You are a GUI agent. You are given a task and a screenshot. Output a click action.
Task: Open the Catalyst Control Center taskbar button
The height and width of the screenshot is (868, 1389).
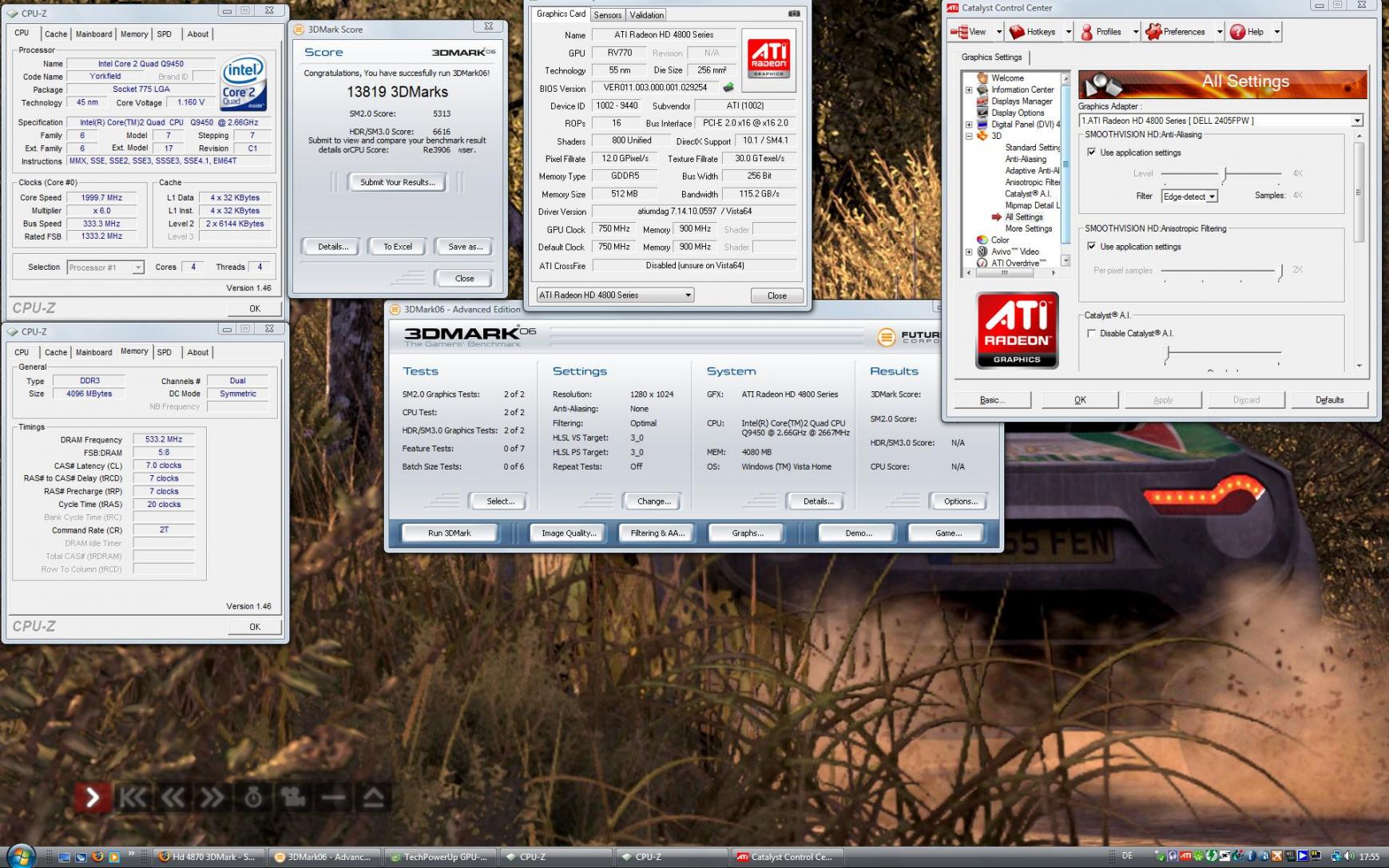786,857
